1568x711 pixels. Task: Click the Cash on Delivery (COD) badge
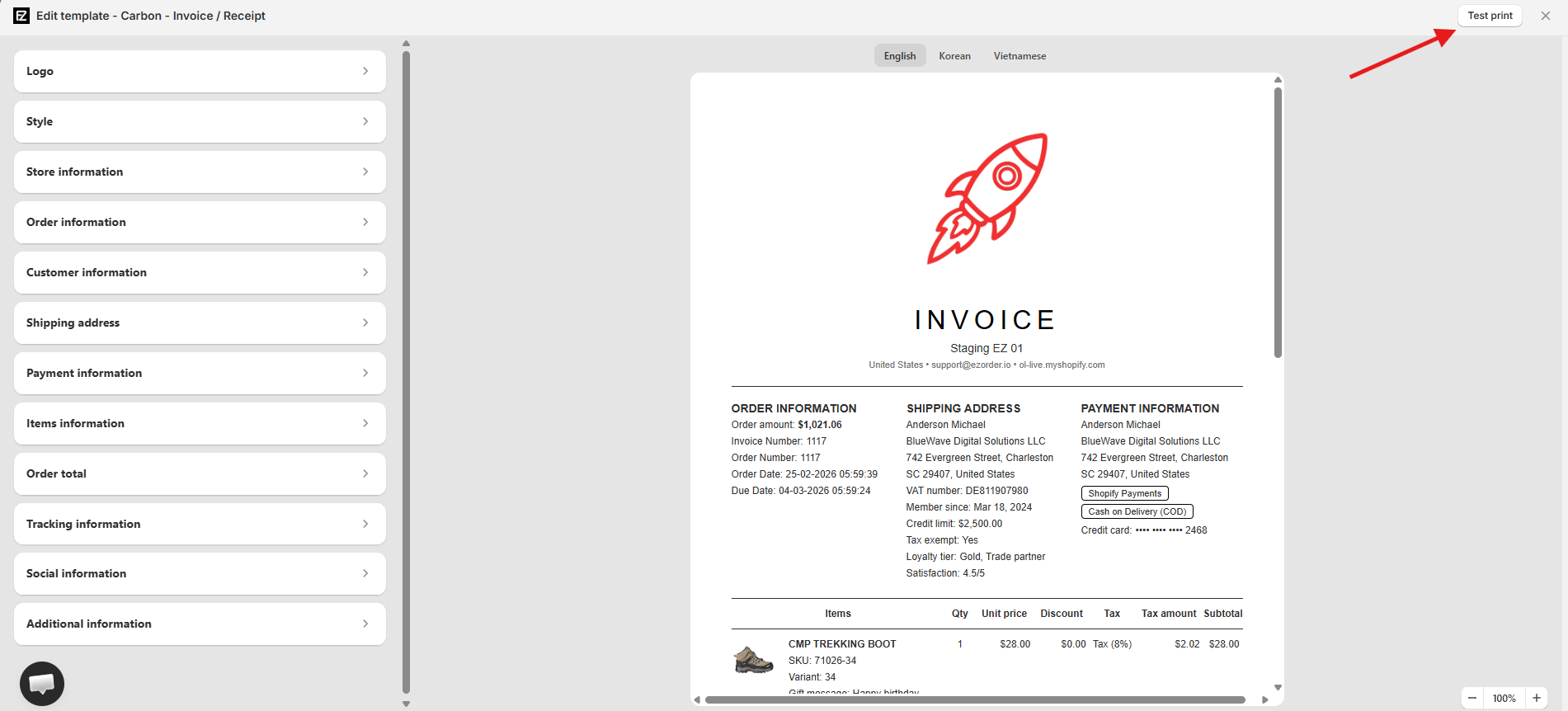tap(1137, 511)
